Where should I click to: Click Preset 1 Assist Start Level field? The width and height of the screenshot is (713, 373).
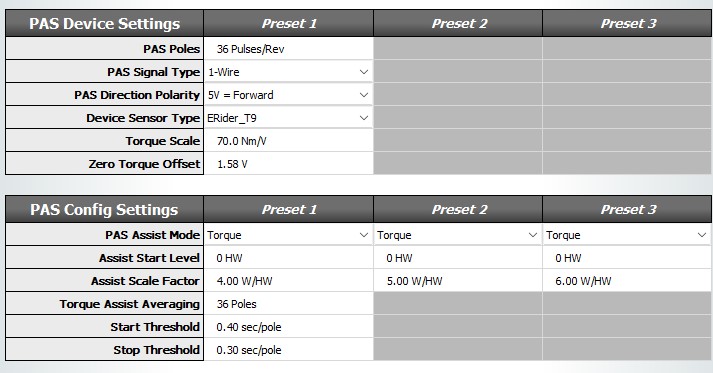pos(288,258)
